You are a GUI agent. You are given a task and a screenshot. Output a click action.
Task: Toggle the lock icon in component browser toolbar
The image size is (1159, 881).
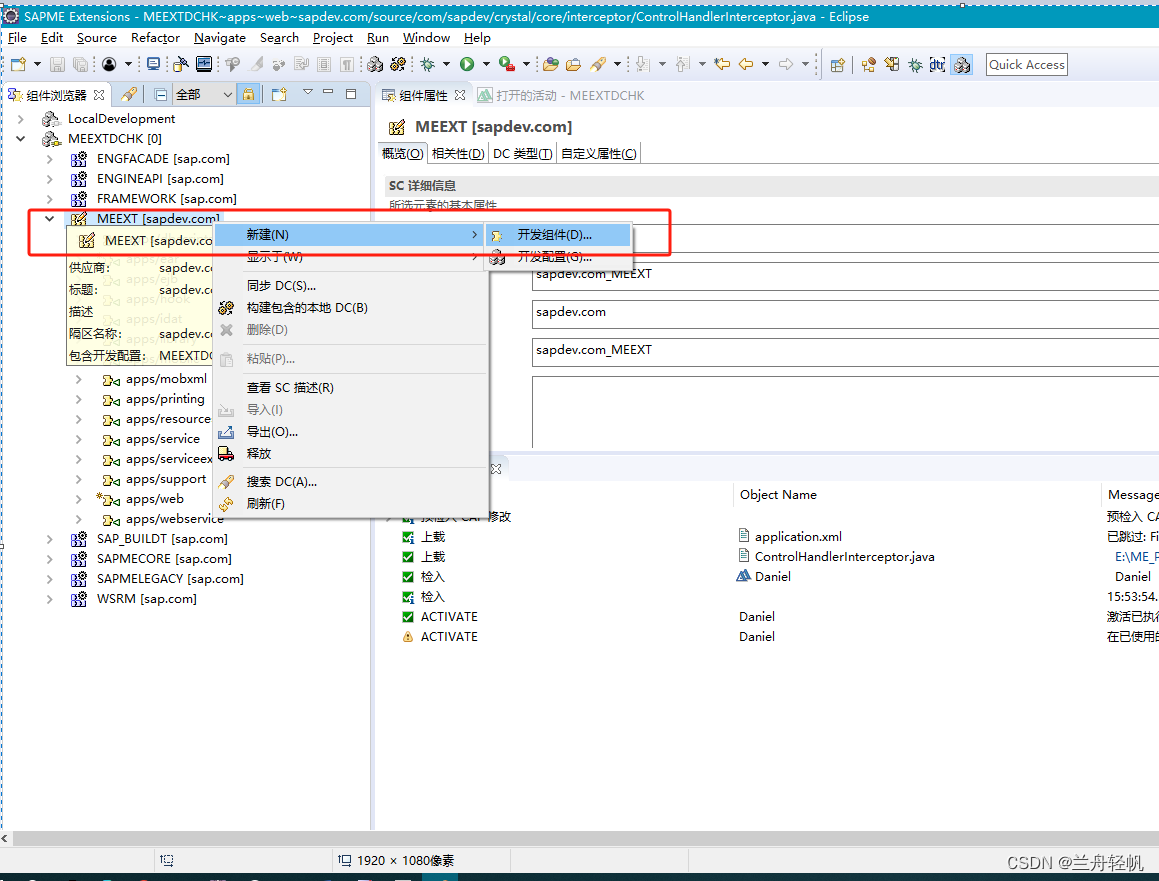pos(248,95)
